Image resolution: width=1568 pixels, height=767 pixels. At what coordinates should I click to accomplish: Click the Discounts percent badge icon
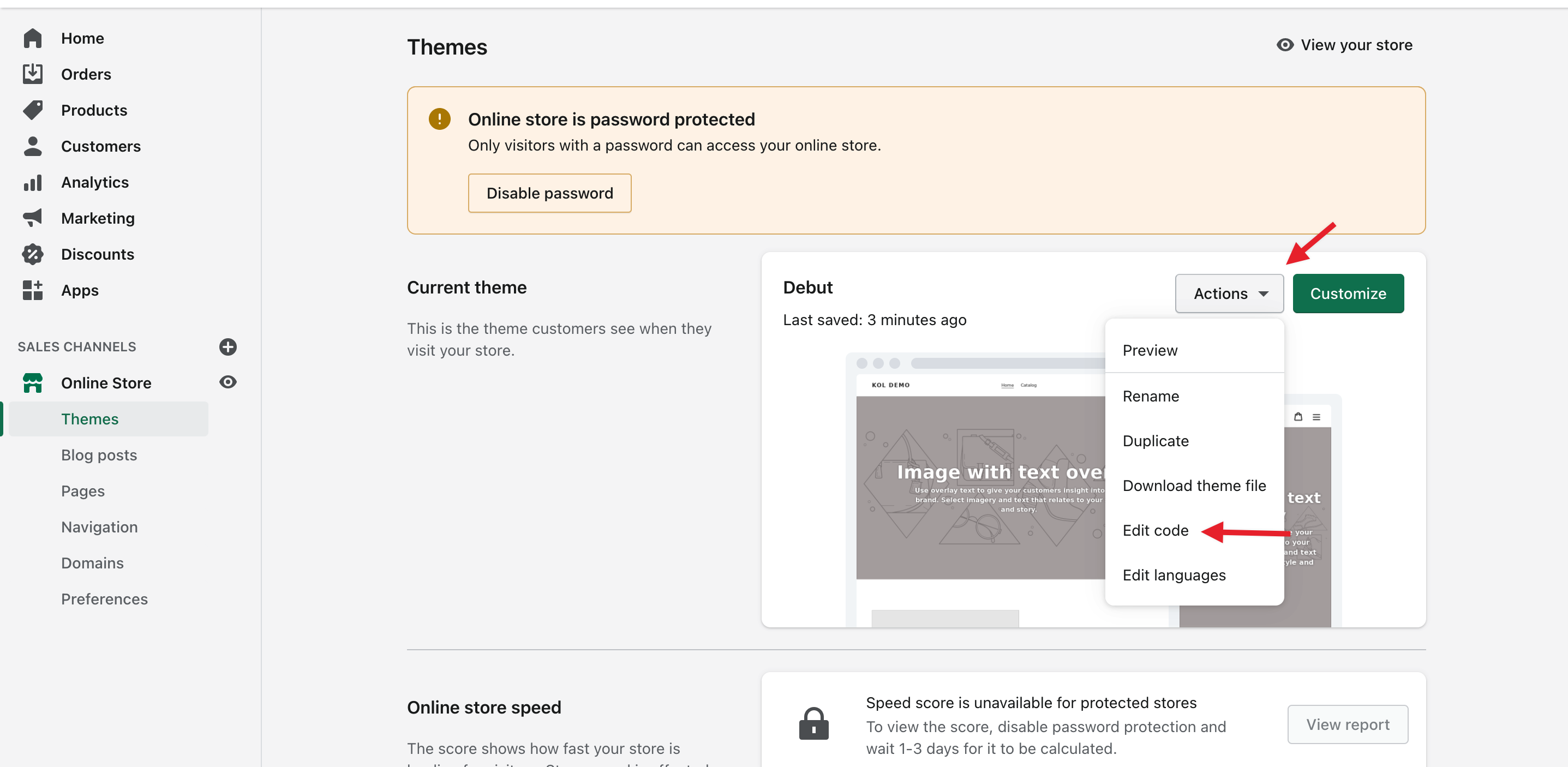click(32, 254)
